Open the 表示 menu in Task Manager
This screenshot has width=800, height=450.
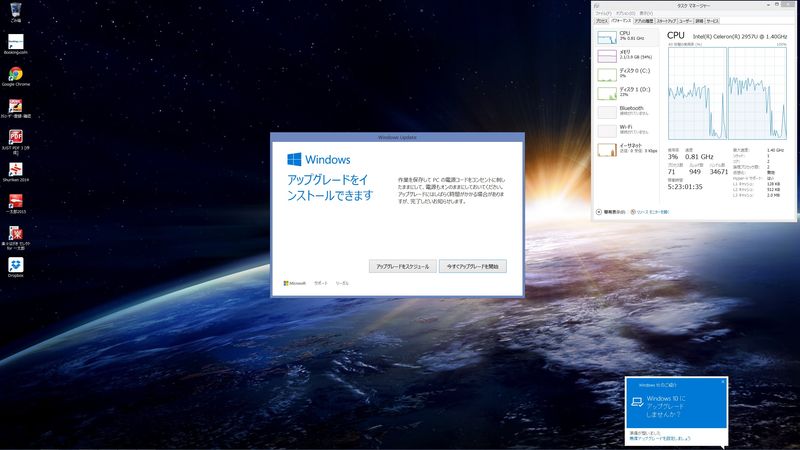point(646,13)
